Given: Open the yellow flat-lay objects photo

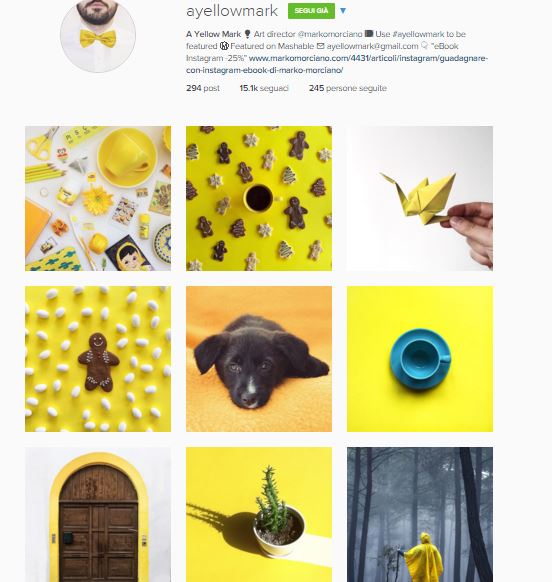Looking at the screenshot, I should (98, 199).
